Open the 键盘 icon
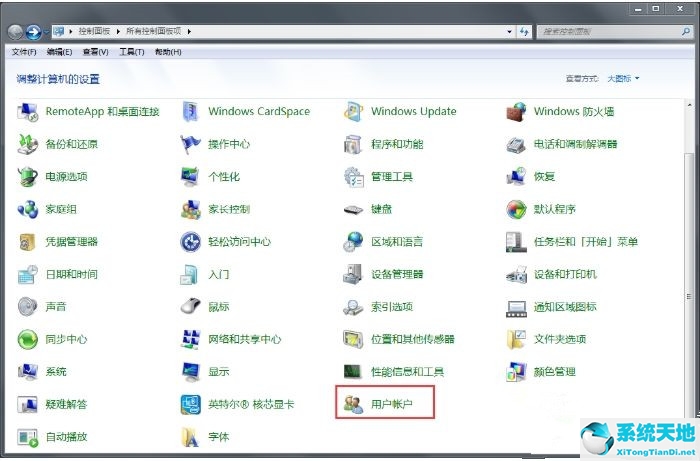This screenshot has width=700, height=461. (x=353, y=209)
